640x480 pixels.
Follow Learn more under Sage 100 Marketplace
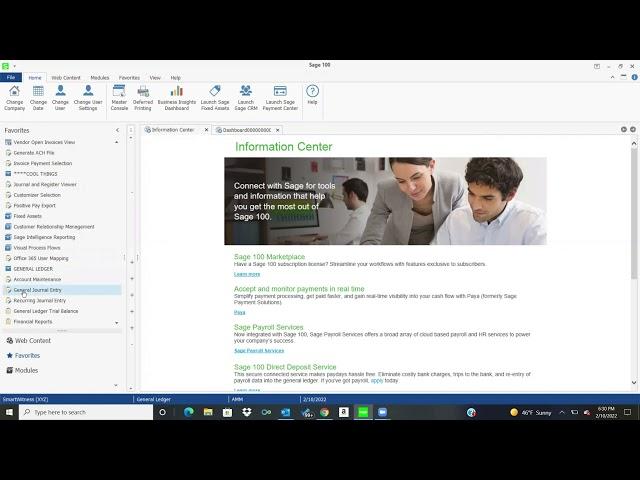[247, 274]
